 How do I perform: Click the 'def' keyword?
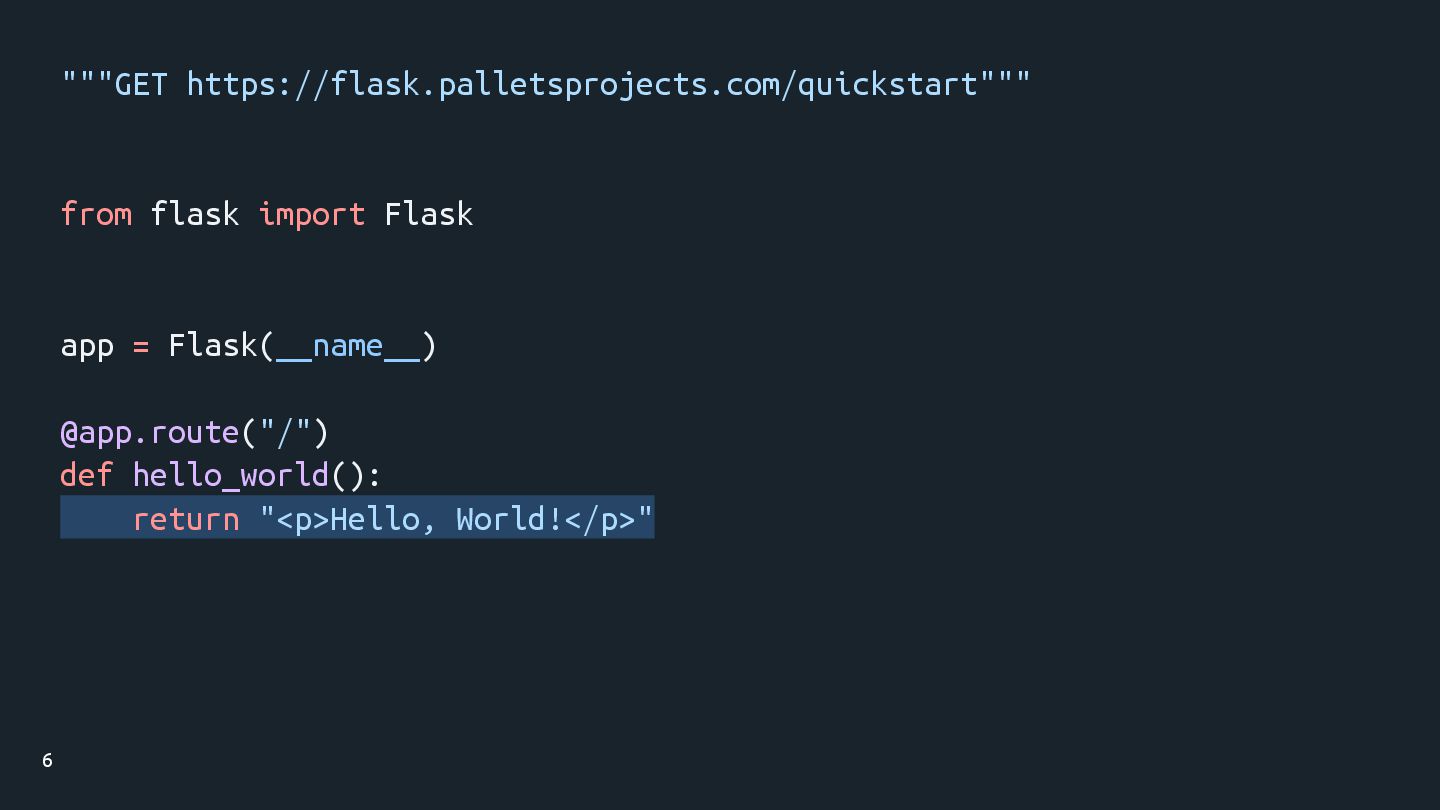pyautogui.click(x=87, y=474)
